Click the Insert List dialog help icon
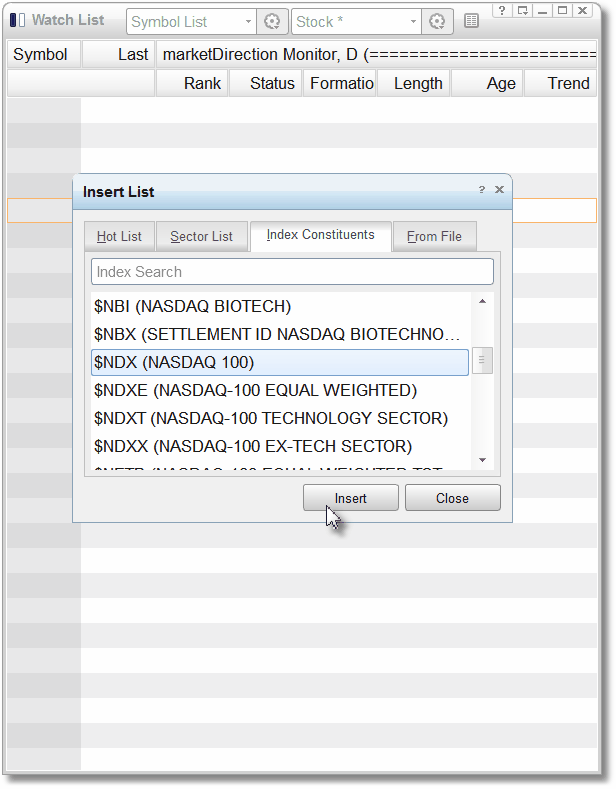616x789 pixels. click(482, 190)
